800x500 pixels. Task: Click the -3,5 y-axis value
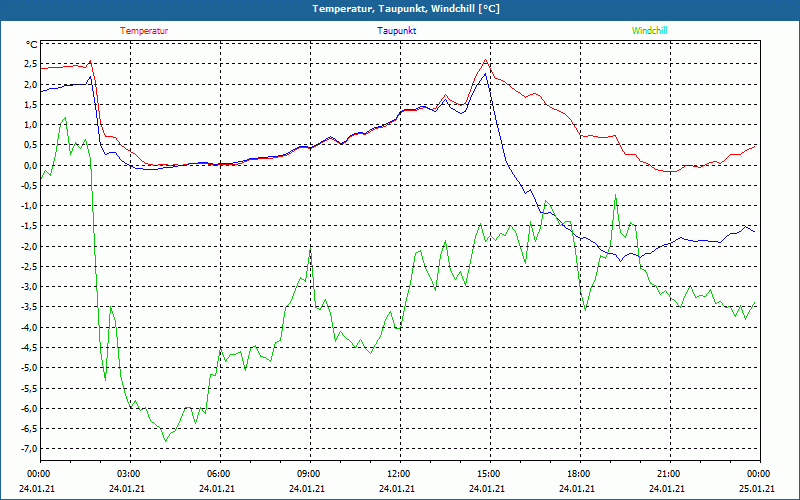[x=29, y=307]
